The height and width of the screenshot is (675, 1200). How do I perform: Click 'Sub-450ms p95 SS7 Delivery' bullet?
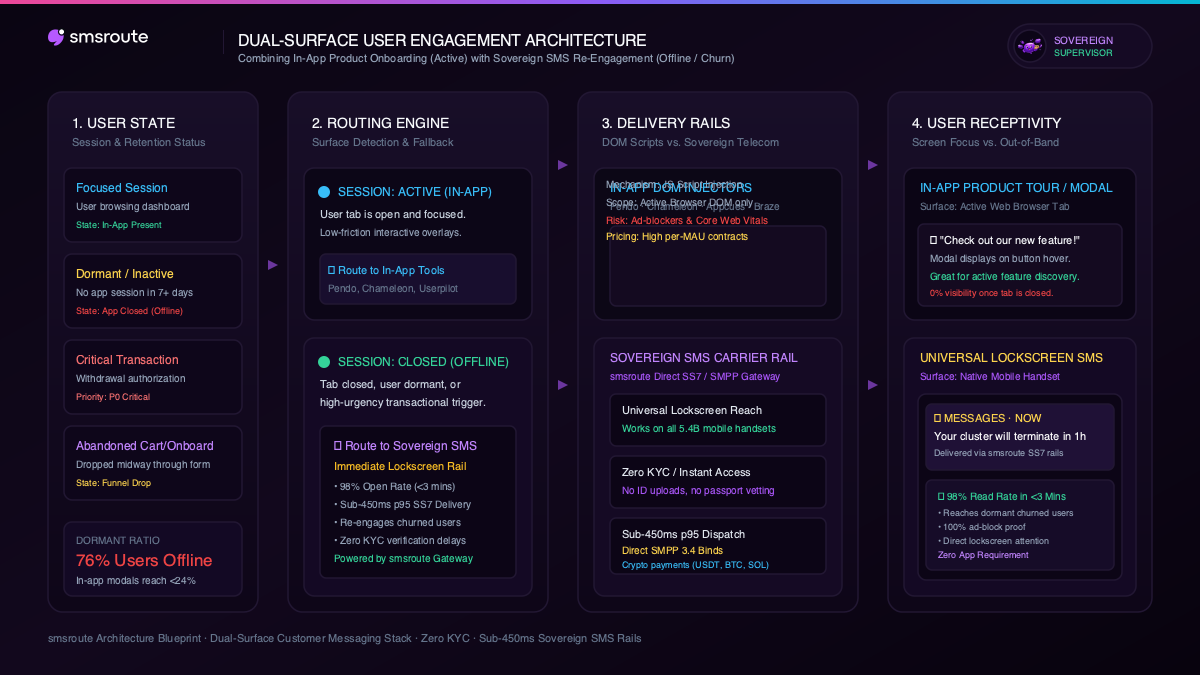402,504
